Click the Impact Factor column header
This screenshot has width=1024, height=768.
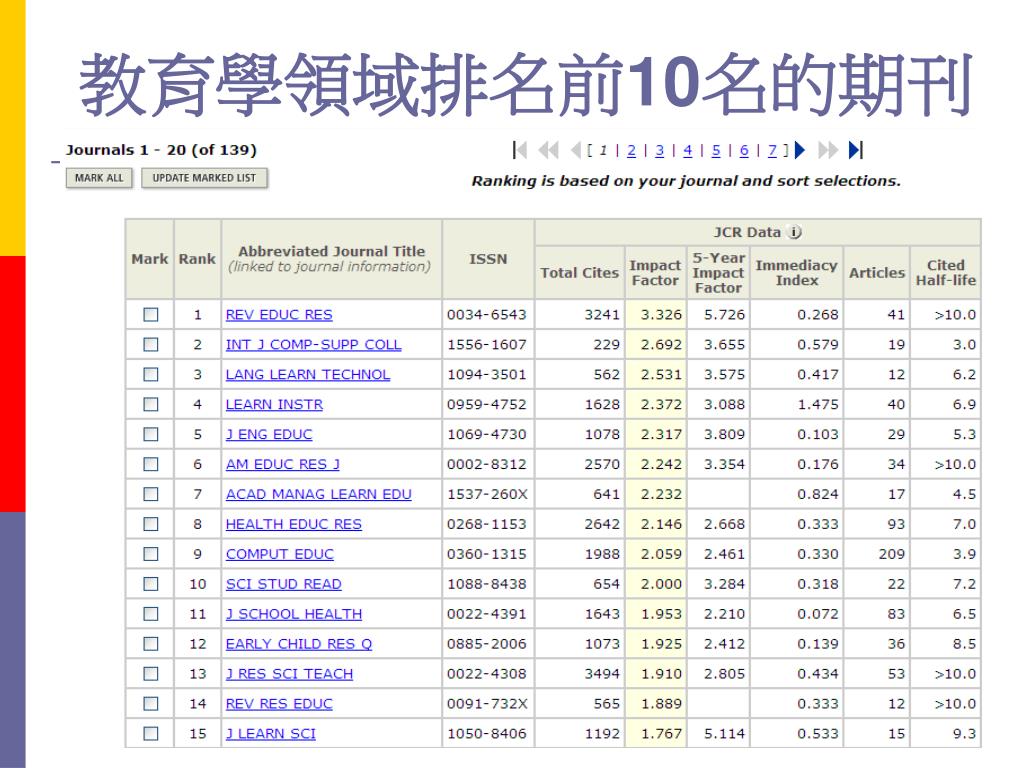[655, 273]
